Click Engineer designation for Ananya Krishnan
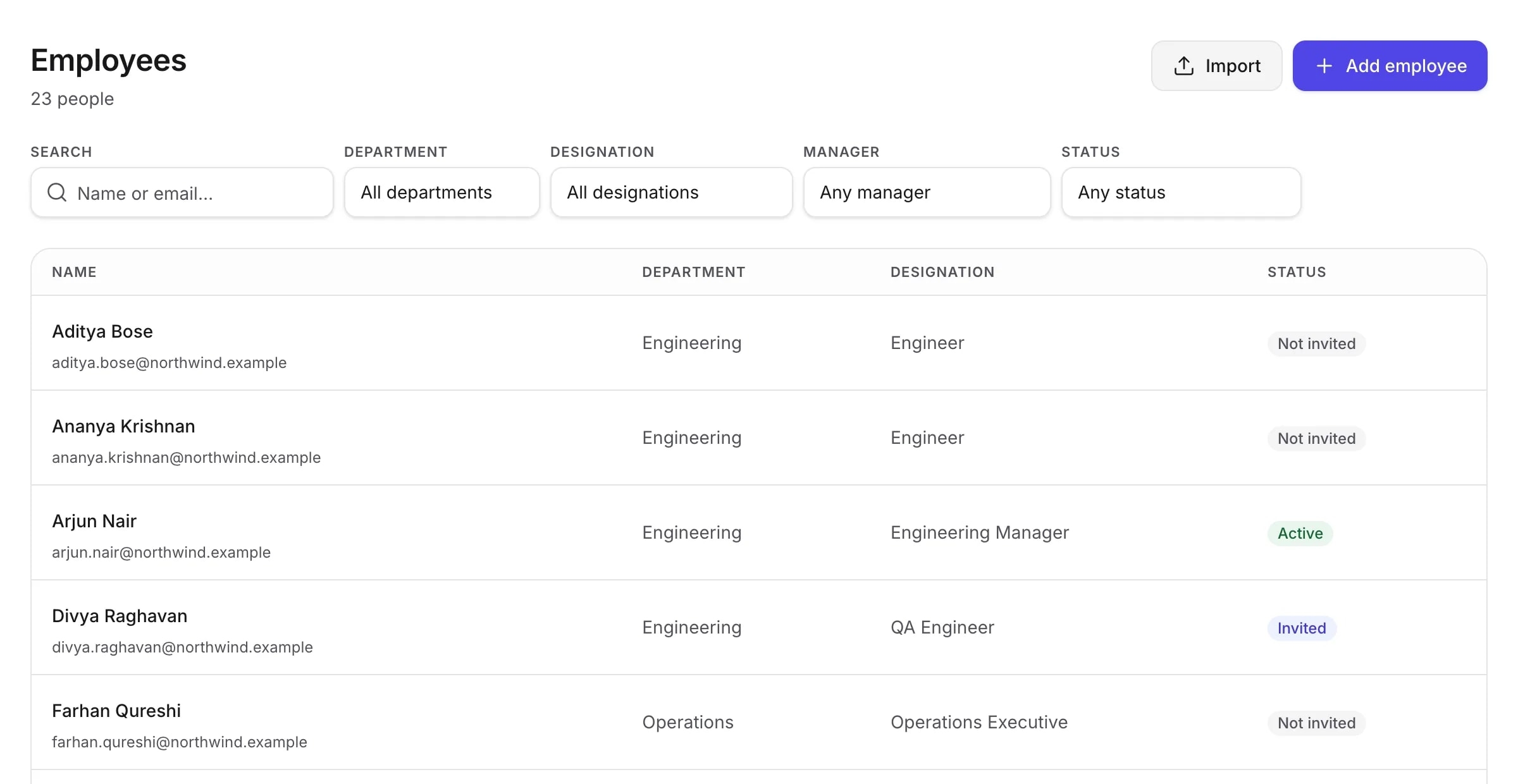This screenshot has height=784, width=1518. click(927, 438)
